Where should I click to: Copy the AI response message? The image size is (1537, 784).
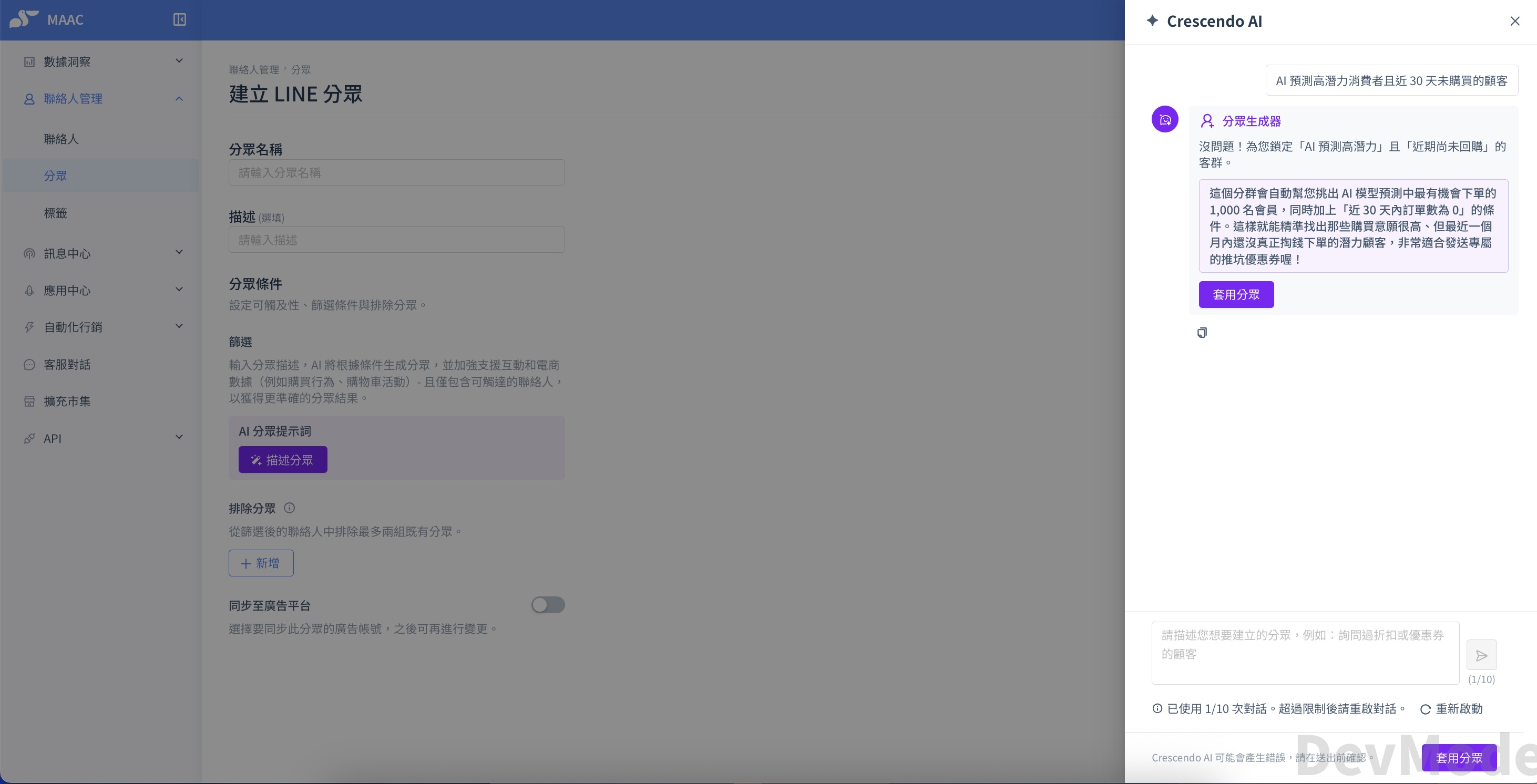pyautogui.click(x=1202, y=332)
